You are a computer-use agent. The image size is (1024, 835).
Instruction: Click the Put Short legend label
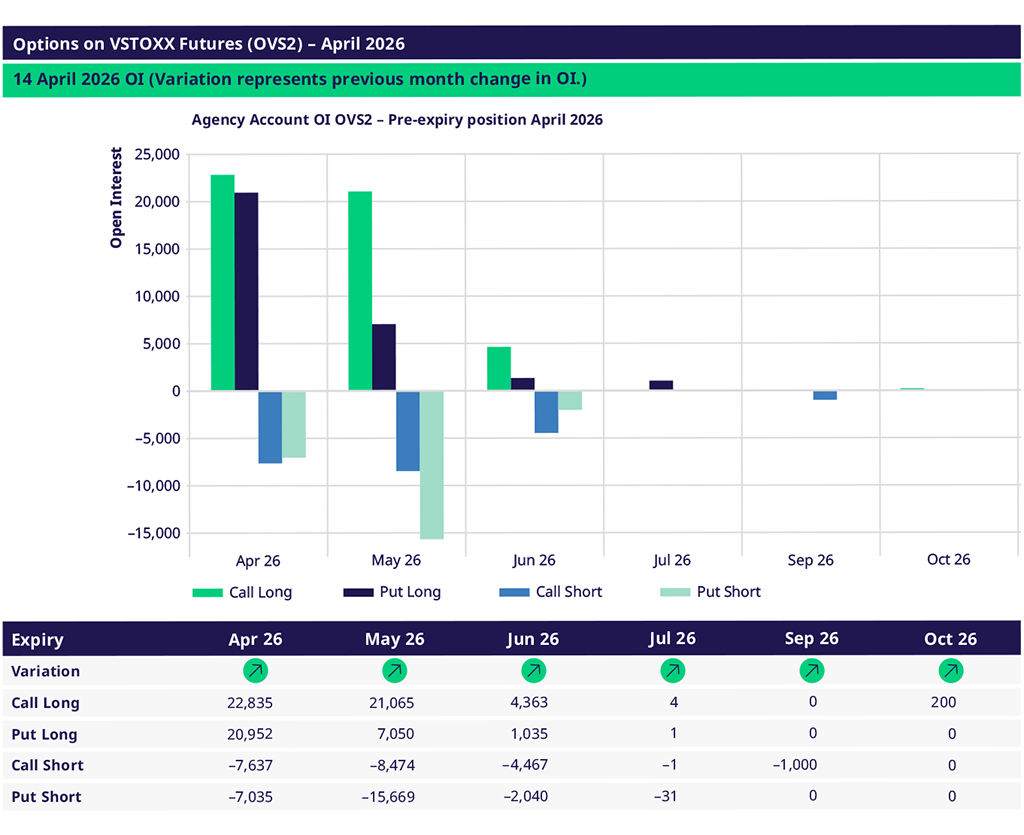(x=729, y=591)
